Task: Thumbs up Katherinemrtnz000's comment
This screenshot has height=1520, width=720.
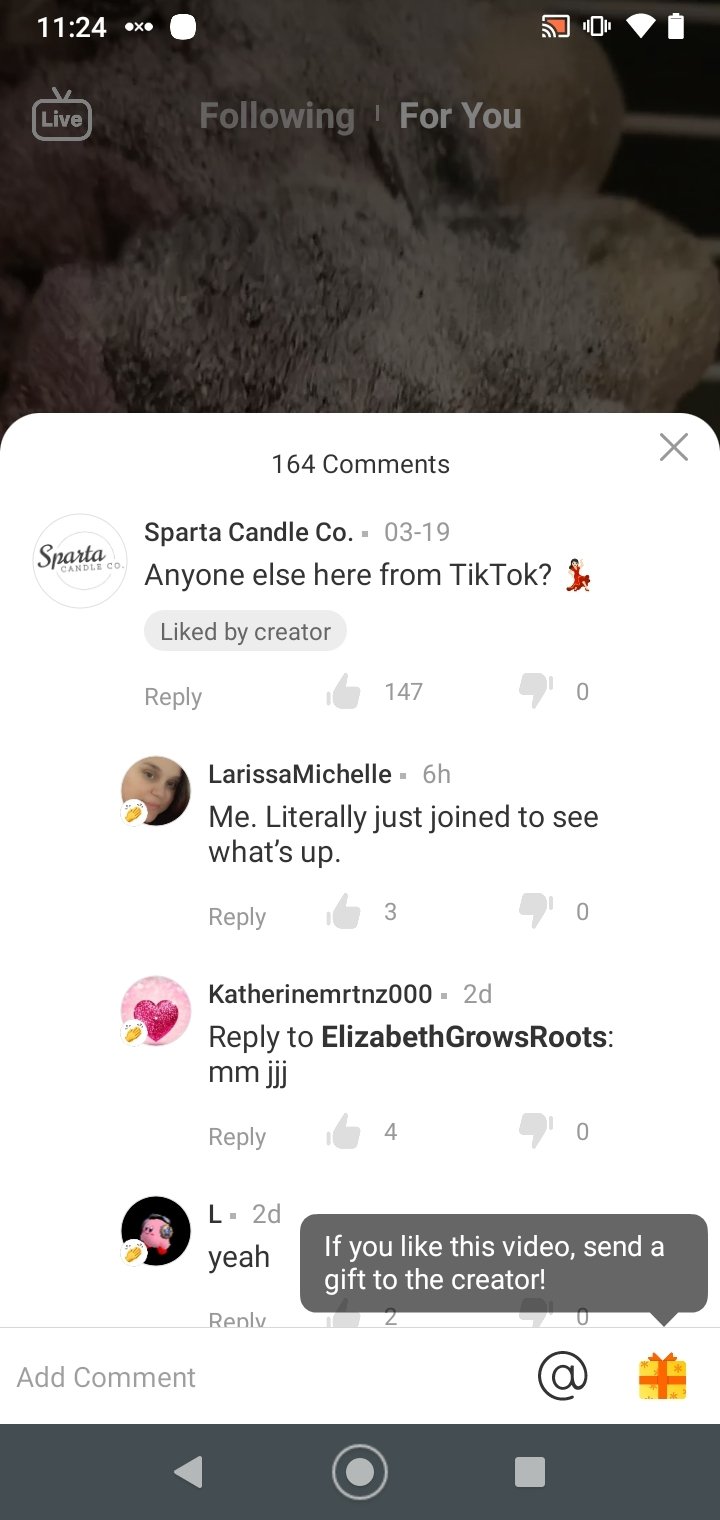Action: 343,1131
